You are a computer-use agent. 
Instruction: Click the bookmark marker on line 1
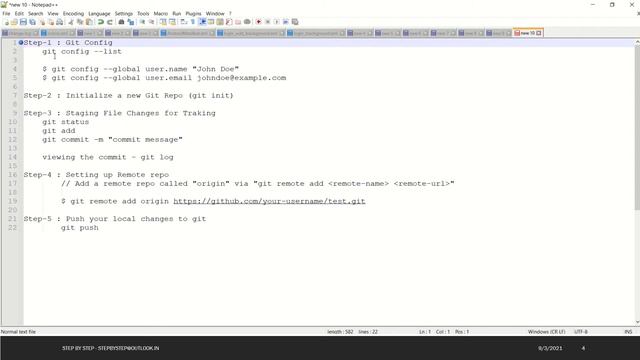tap(21, 42)
